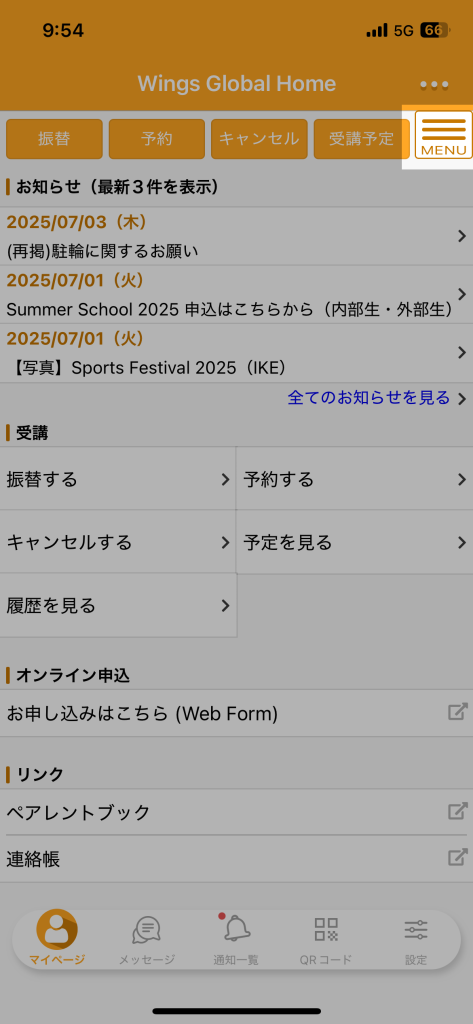Image resolution: width=473 pixels, height=1024 pixels.
Task: Click the 受講予定 button at top
Action: pyautogui.click(x=361, y=139)
